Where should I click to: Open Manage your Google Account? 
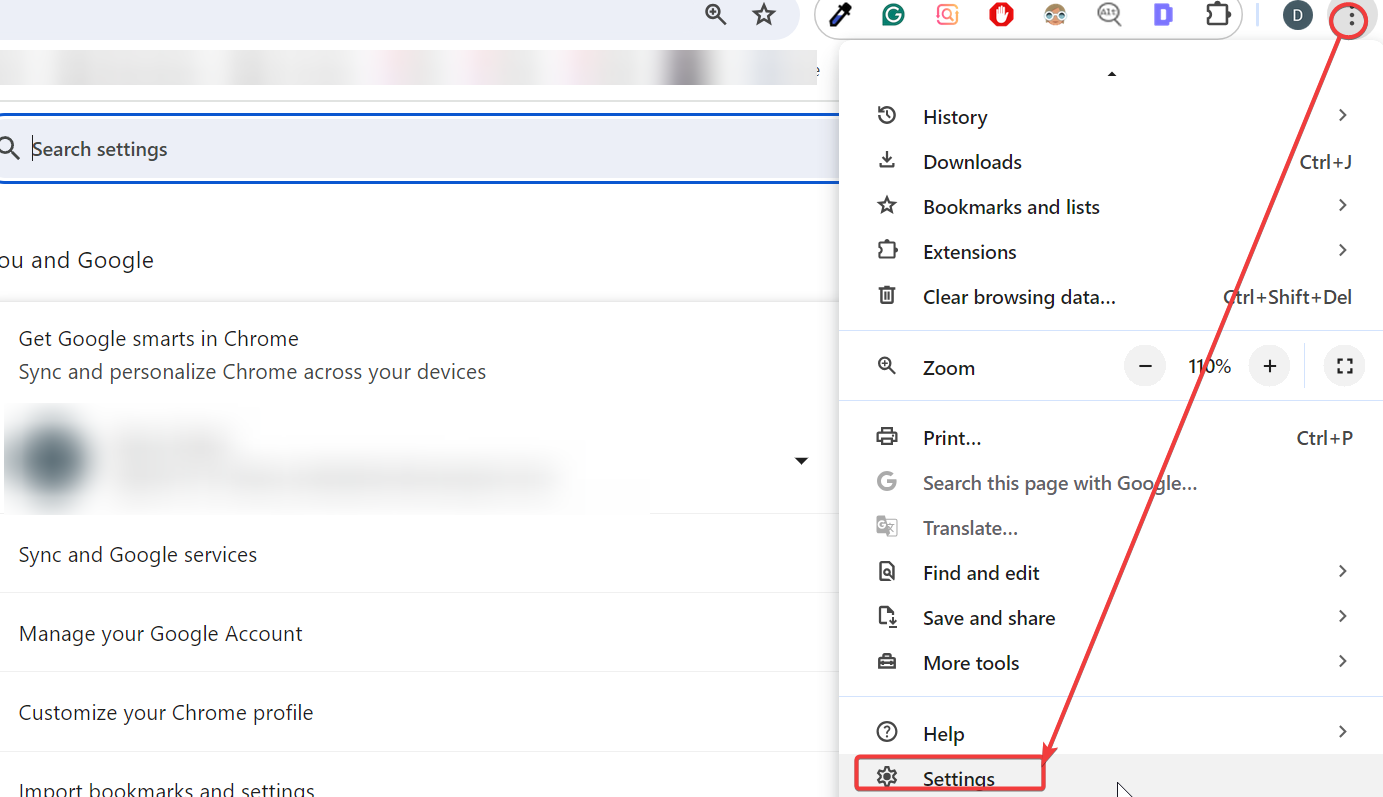click(419, 633)
